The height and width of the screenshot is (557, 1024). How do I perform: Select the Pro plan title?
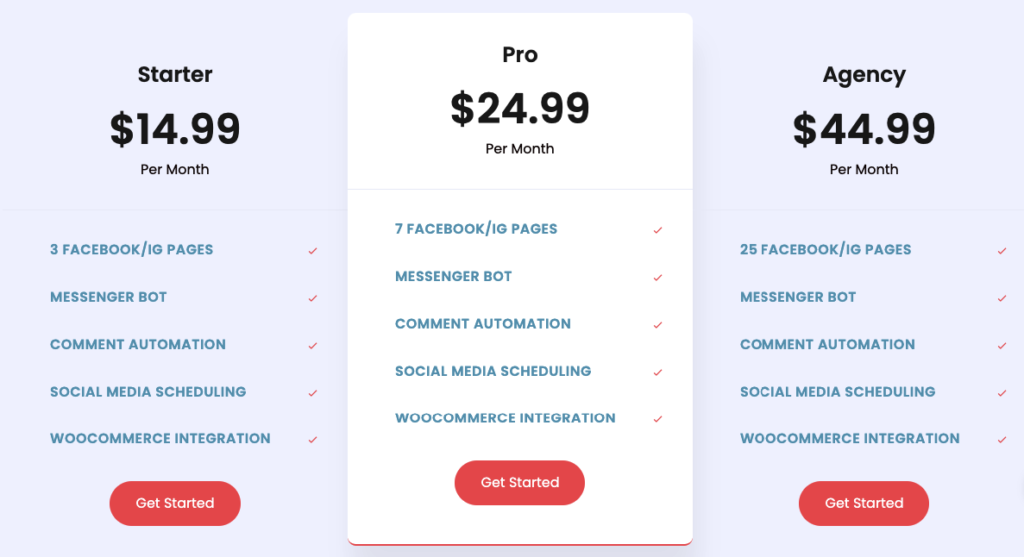520,54
